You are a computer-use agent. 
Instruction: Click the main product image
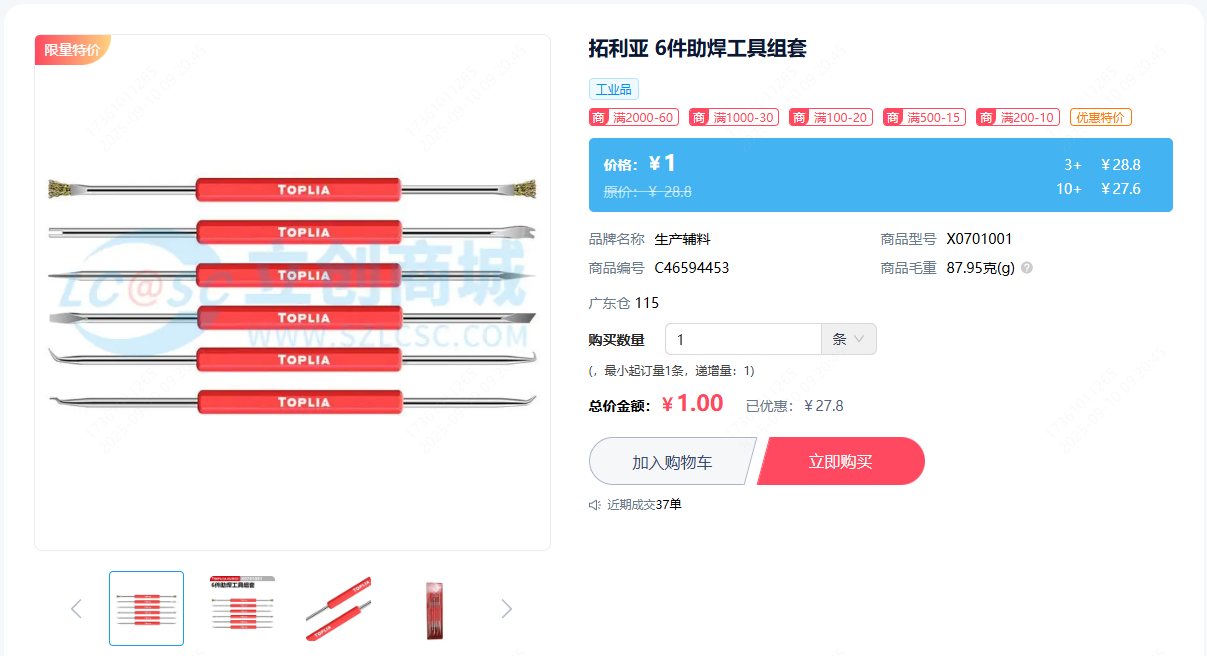click(292, 292)
